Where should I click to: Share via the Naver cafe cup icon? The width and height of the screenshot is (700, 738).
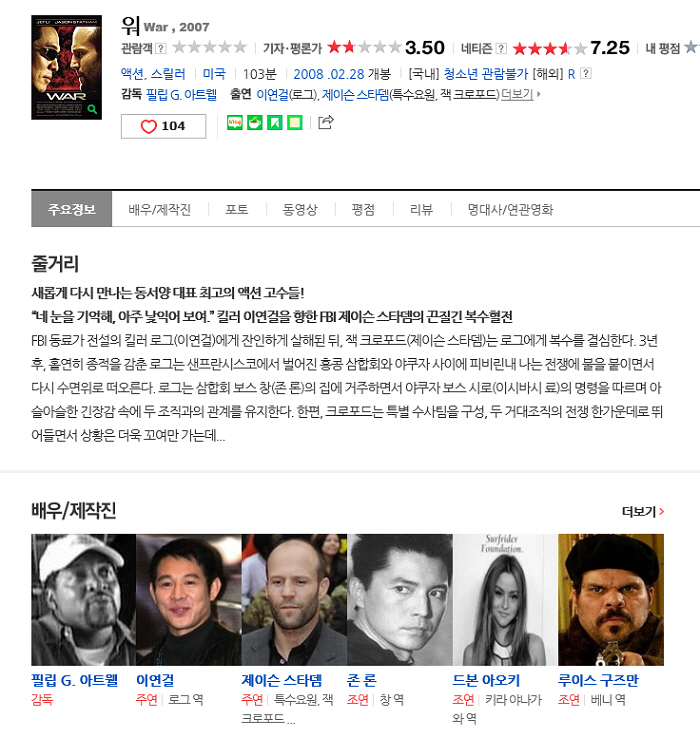[x=255, y=122]
